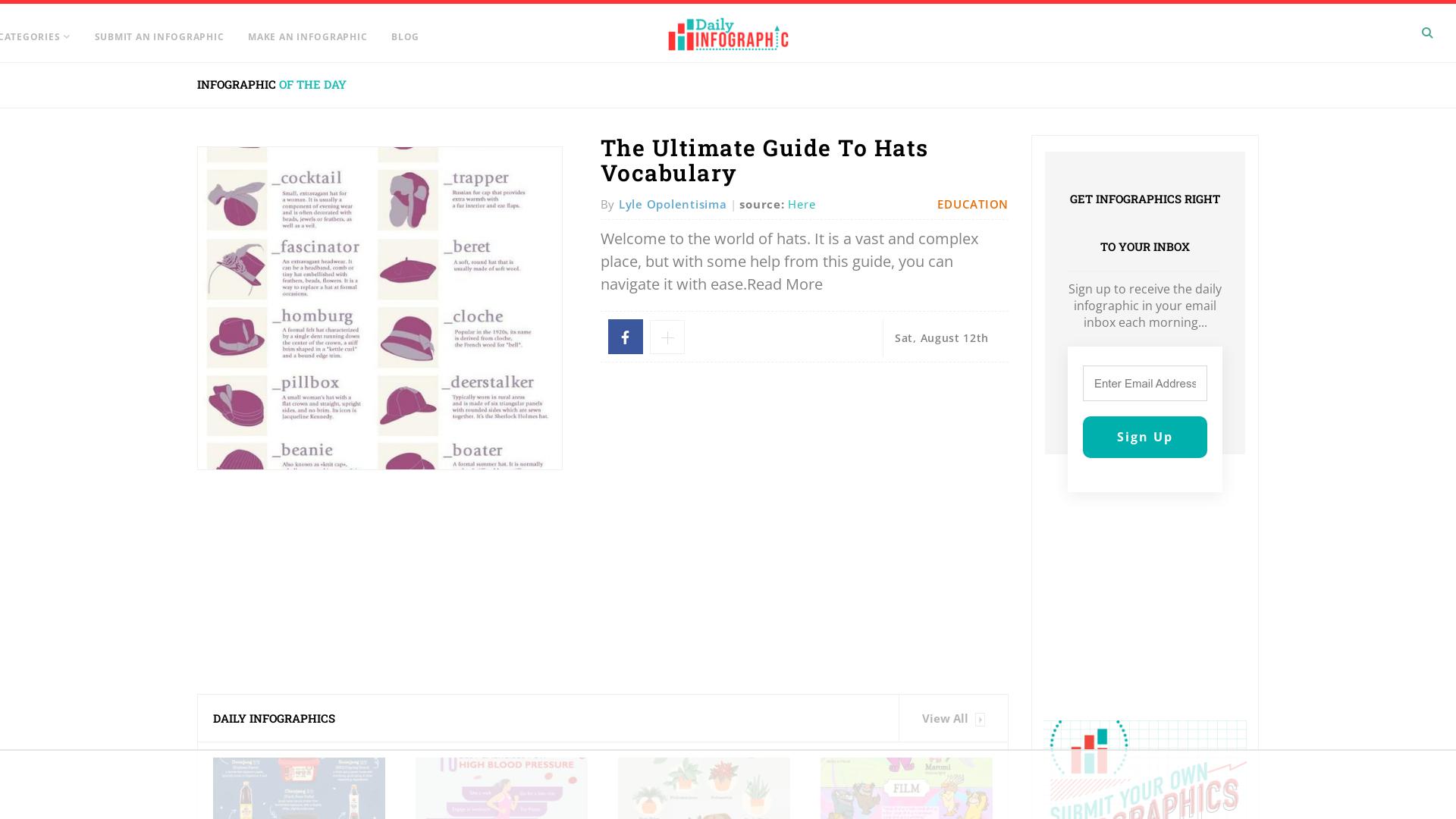Click the MAKE AN INFOGRAPHIC navigation tab
Image resolution: width=1456 pixels, height=819 pixels.
pyautogui.click(x=307, y=36)
